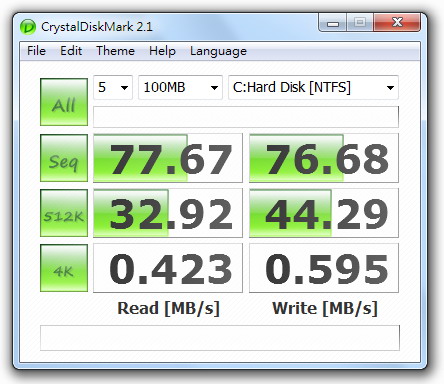Select the Seq write result 76.68
Viewport: 444px width, 384px height.
(x=324, y=158)
